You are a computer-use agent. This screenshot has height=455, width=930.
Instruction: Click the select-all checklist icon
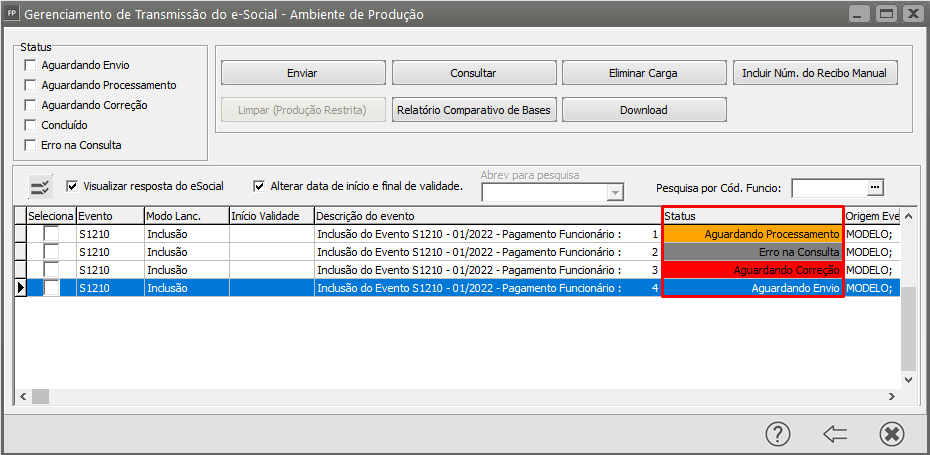tap(40, 188)
